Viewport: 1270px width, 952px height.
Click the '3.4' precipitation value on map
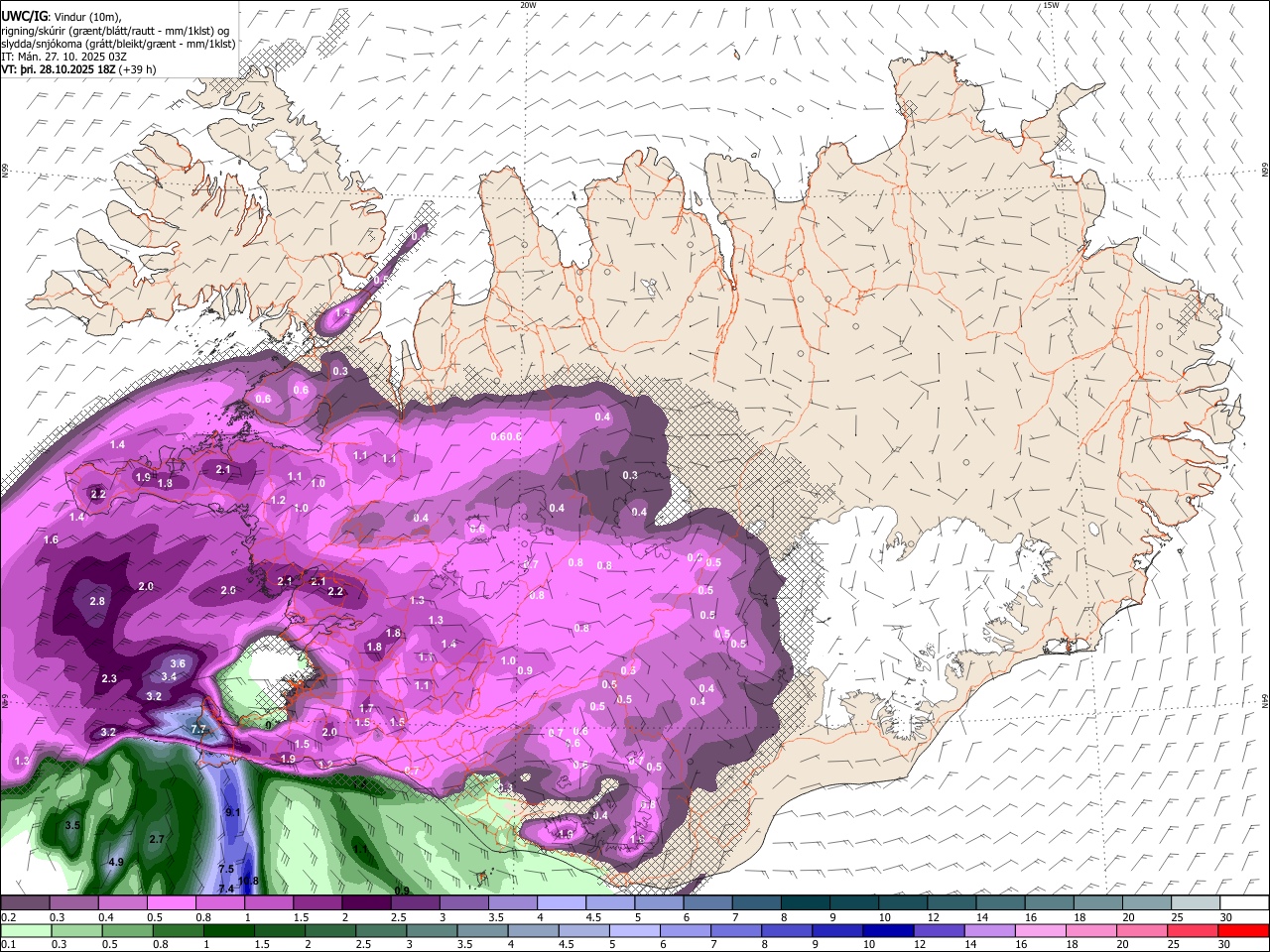pos(169,677)
